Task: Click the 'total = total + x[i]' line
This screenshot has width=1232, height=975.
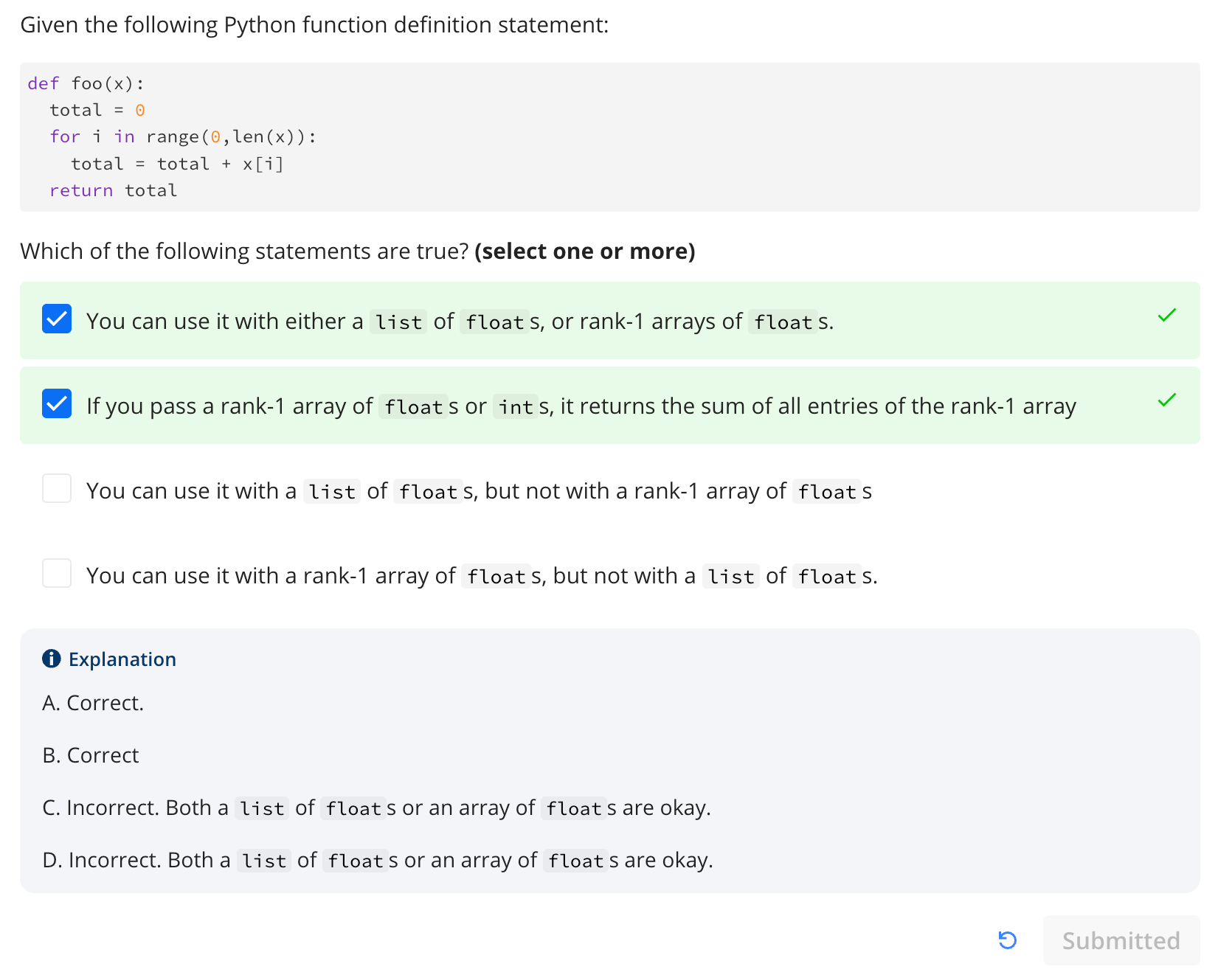Action: tap(177, 164)
